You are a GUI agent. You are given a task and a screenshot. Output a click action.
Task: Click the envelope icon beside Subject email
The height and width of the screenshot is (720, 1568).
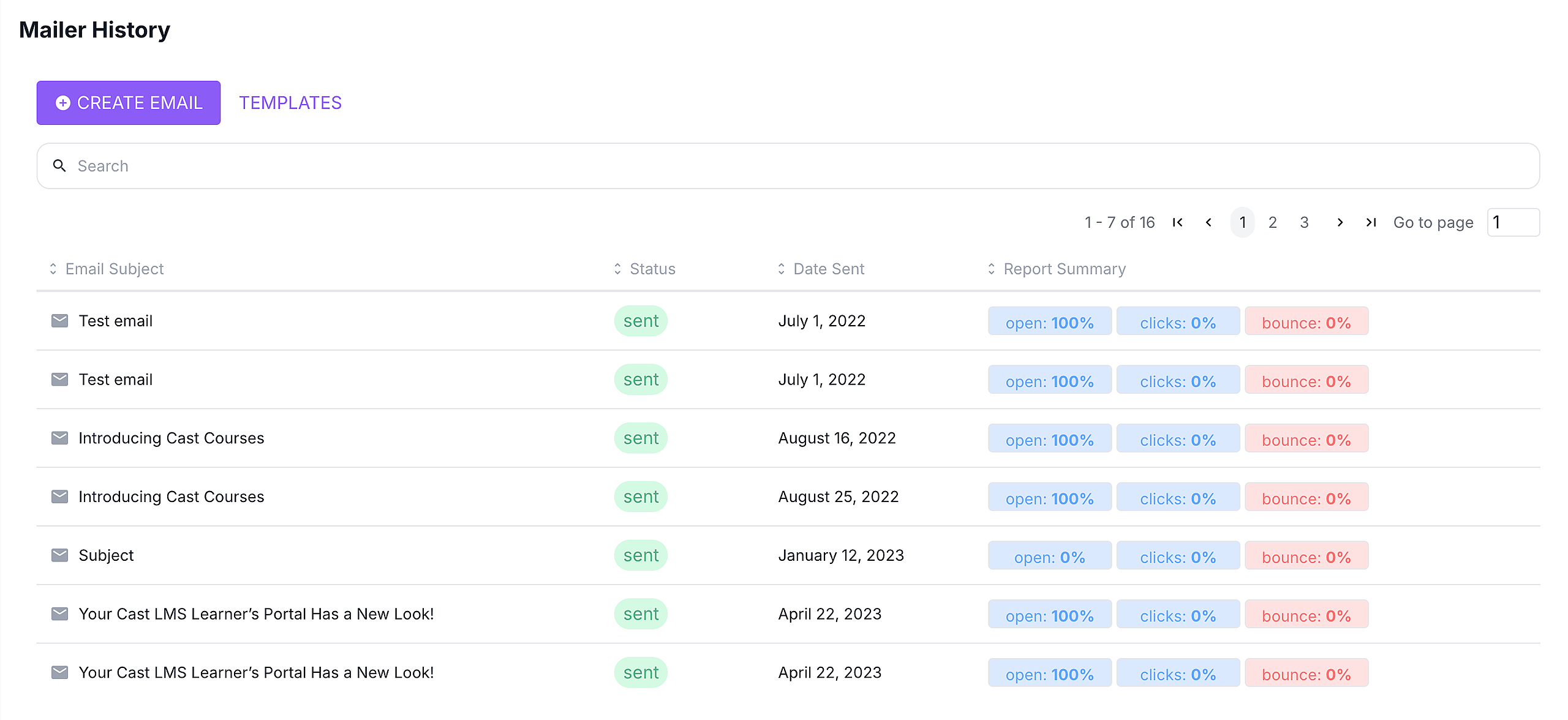click(x=59, y=555)
